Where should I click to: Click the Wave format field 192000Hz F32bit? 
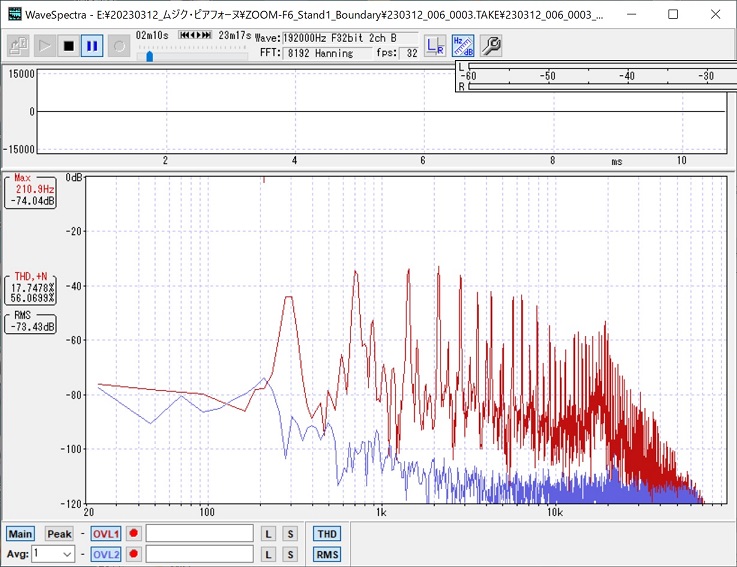[350, 38]
